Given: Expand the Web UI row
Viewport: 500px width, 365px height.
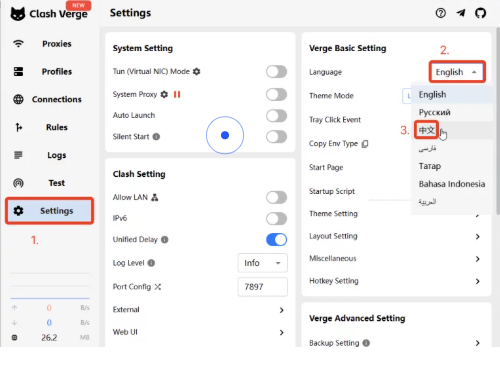Looking at the screenshot, I should click(200, 332).
